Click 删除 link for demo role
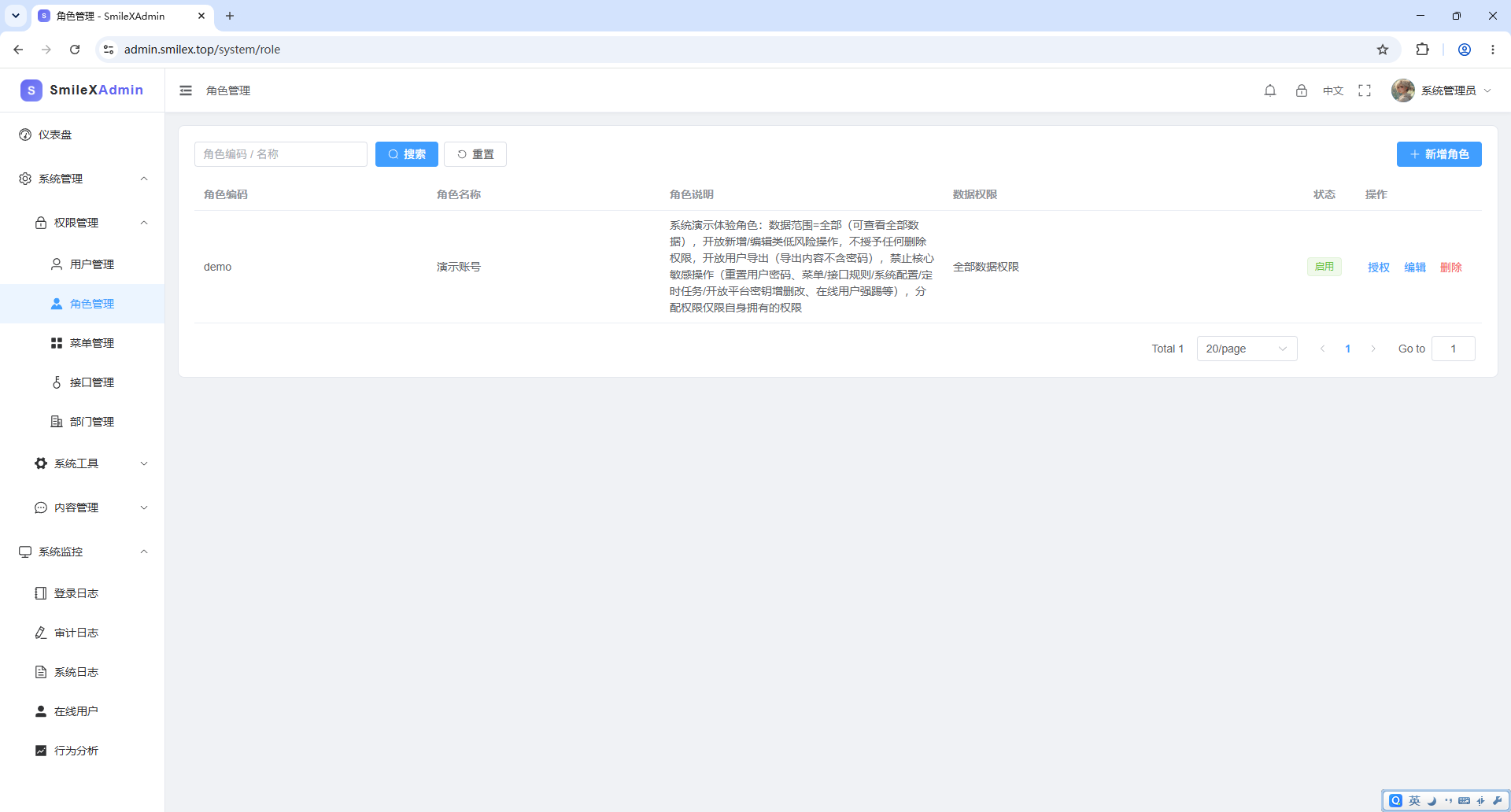Viewport: 1511px width, 812px height. 1451,268
